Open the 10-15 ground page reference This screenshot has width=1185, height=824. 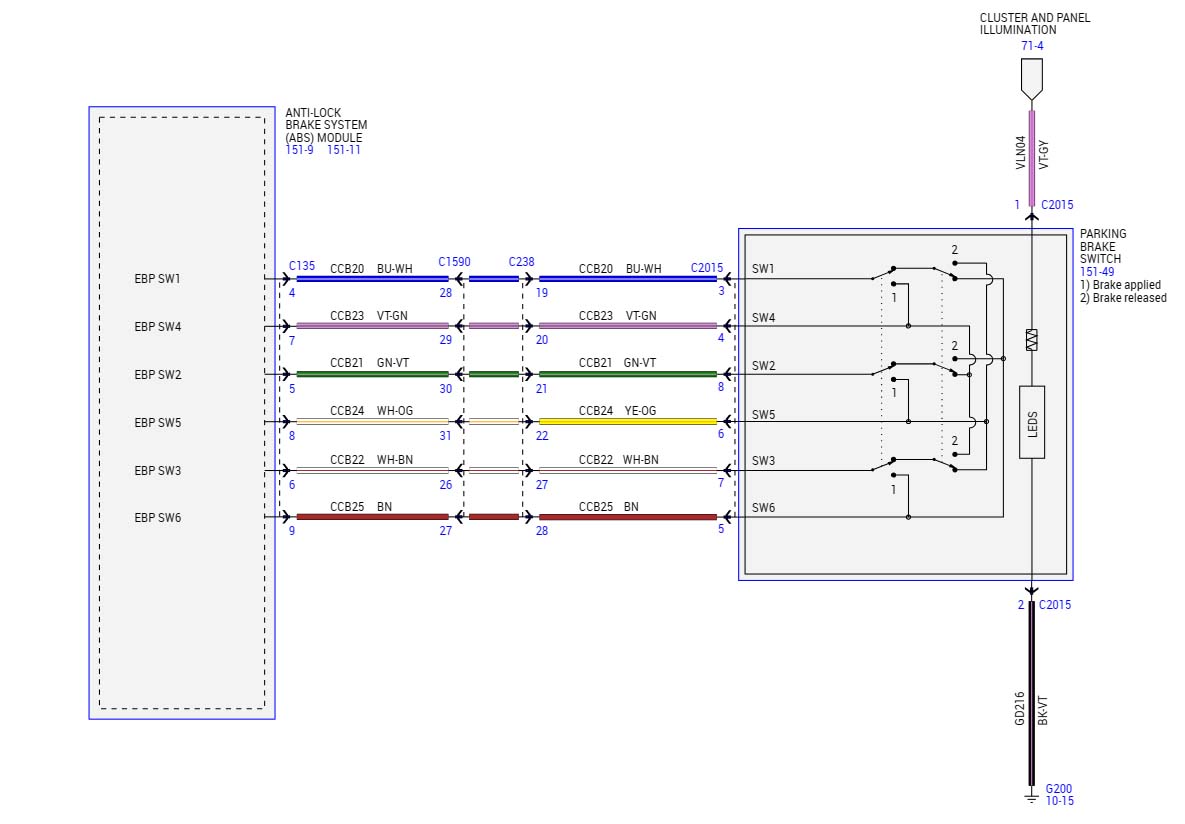(1058, 801)
